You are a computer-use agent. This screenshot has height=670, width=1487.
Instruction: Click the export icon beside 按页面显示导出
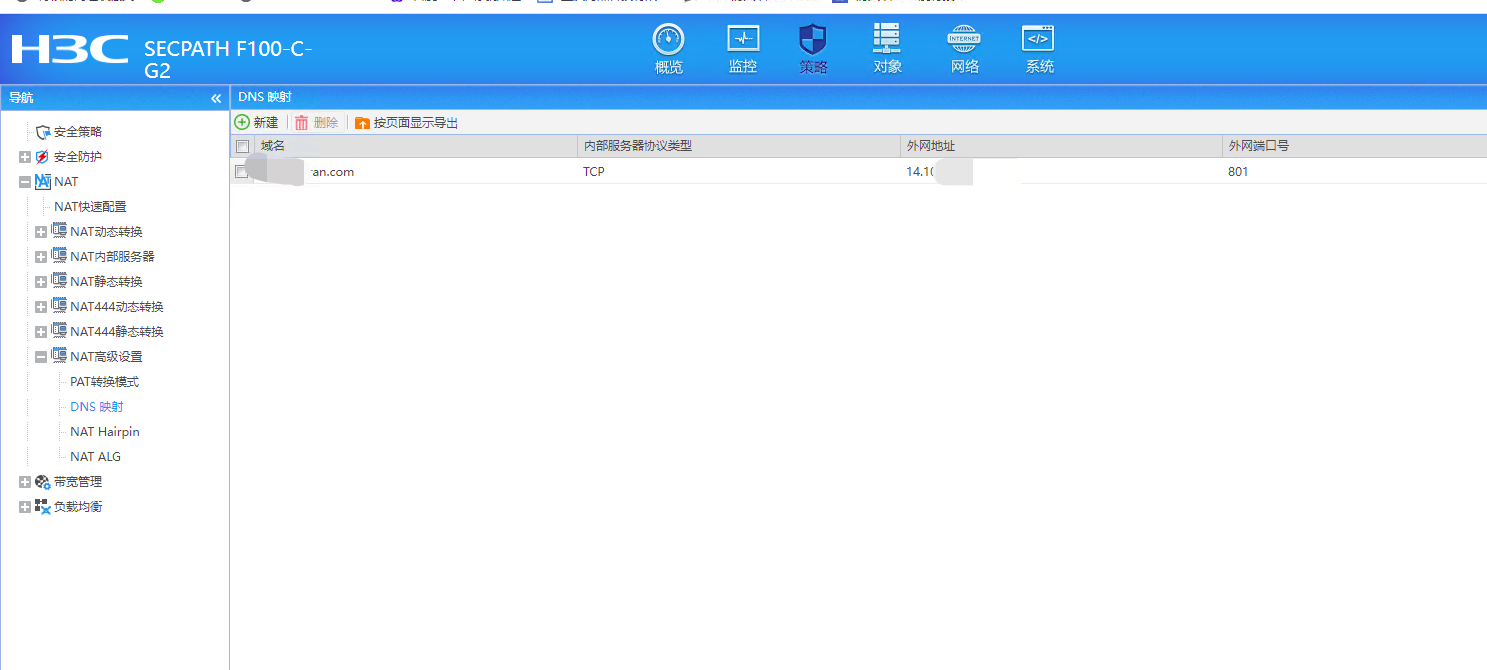point(362,123)
